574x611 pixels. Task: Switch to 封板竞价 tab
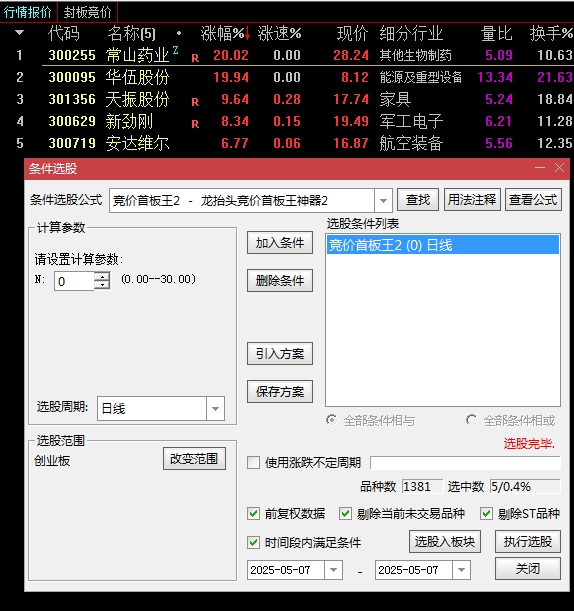(x=88, y=12)
